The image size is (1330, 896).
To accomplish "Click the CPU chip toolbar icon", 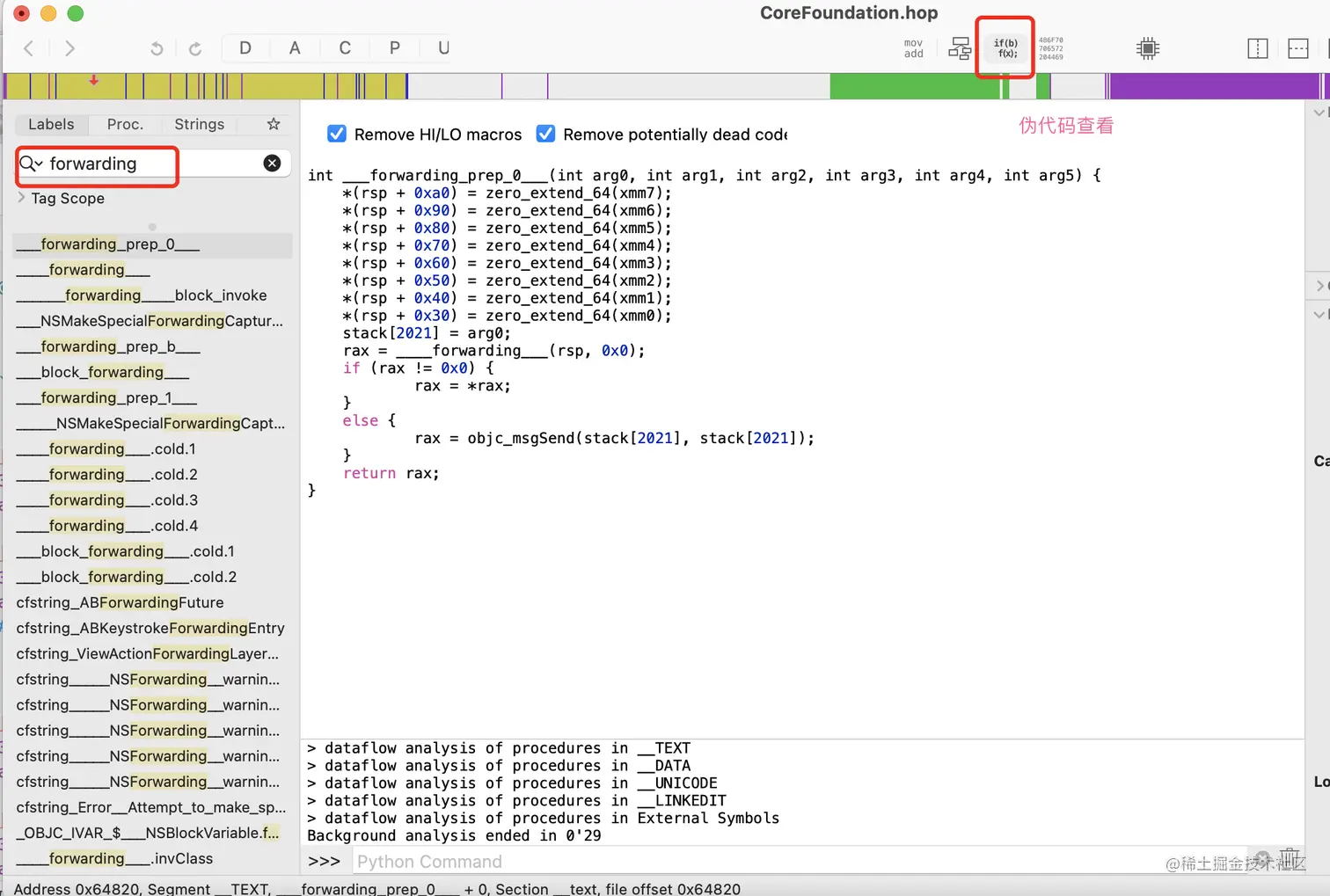I will 1147,48.
